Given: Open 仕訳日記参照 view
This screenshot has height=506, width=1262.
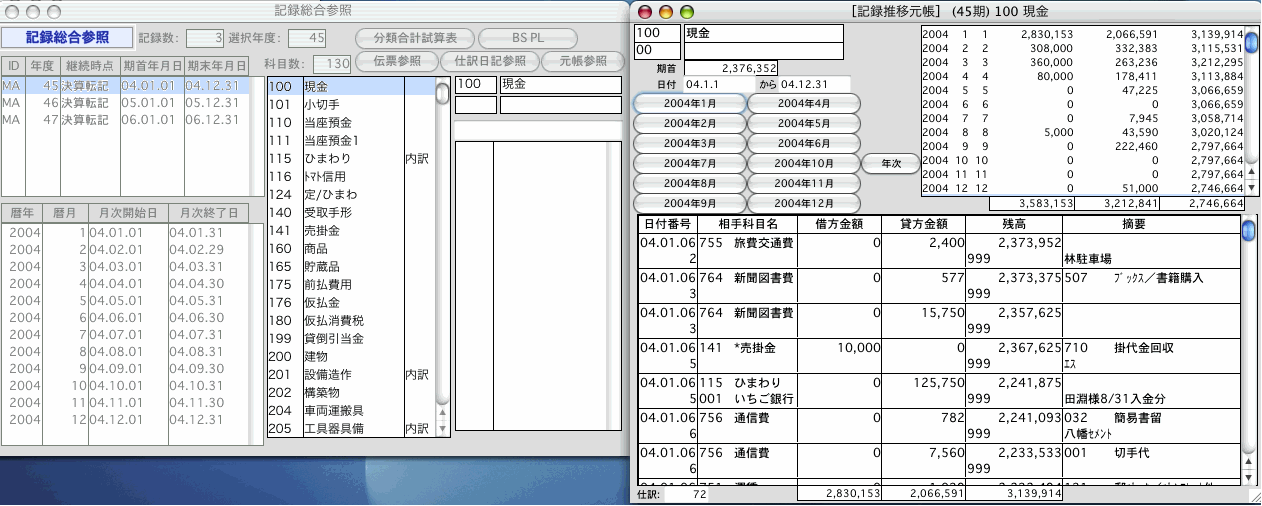Looking at the screenshot, I should tap(489, 61).
